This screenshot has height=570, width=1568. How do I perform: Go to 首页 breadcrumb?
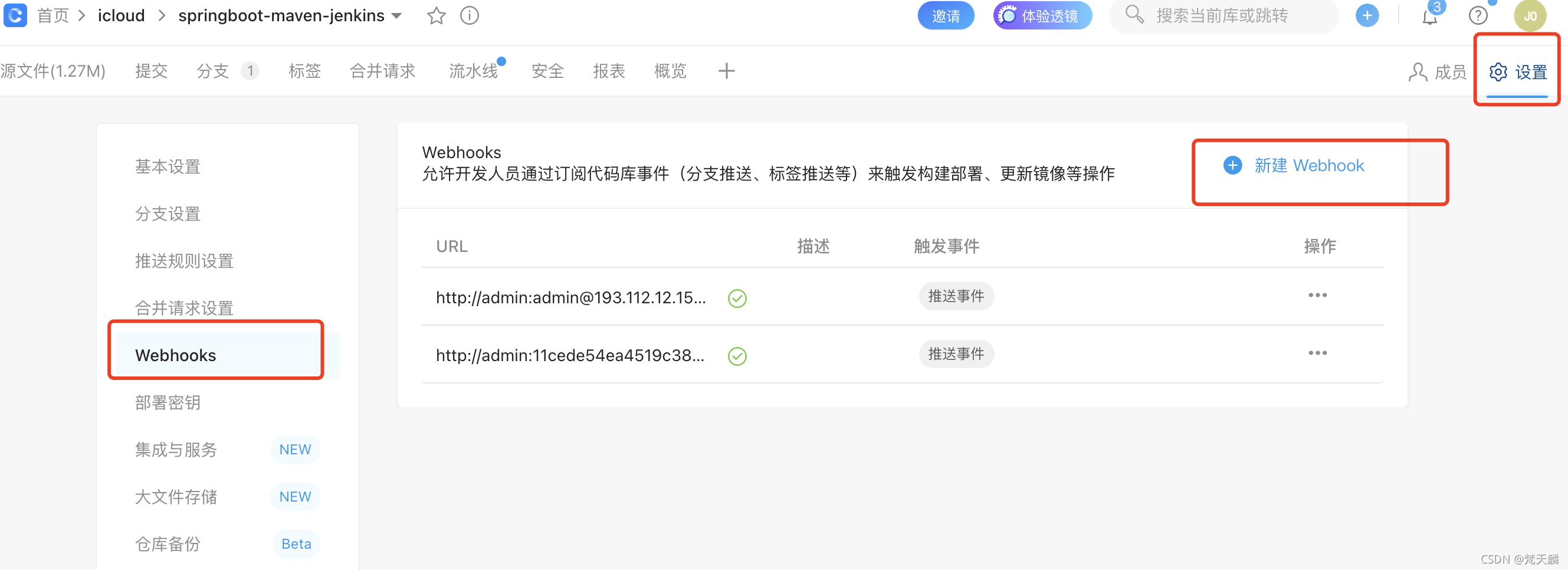53,15
